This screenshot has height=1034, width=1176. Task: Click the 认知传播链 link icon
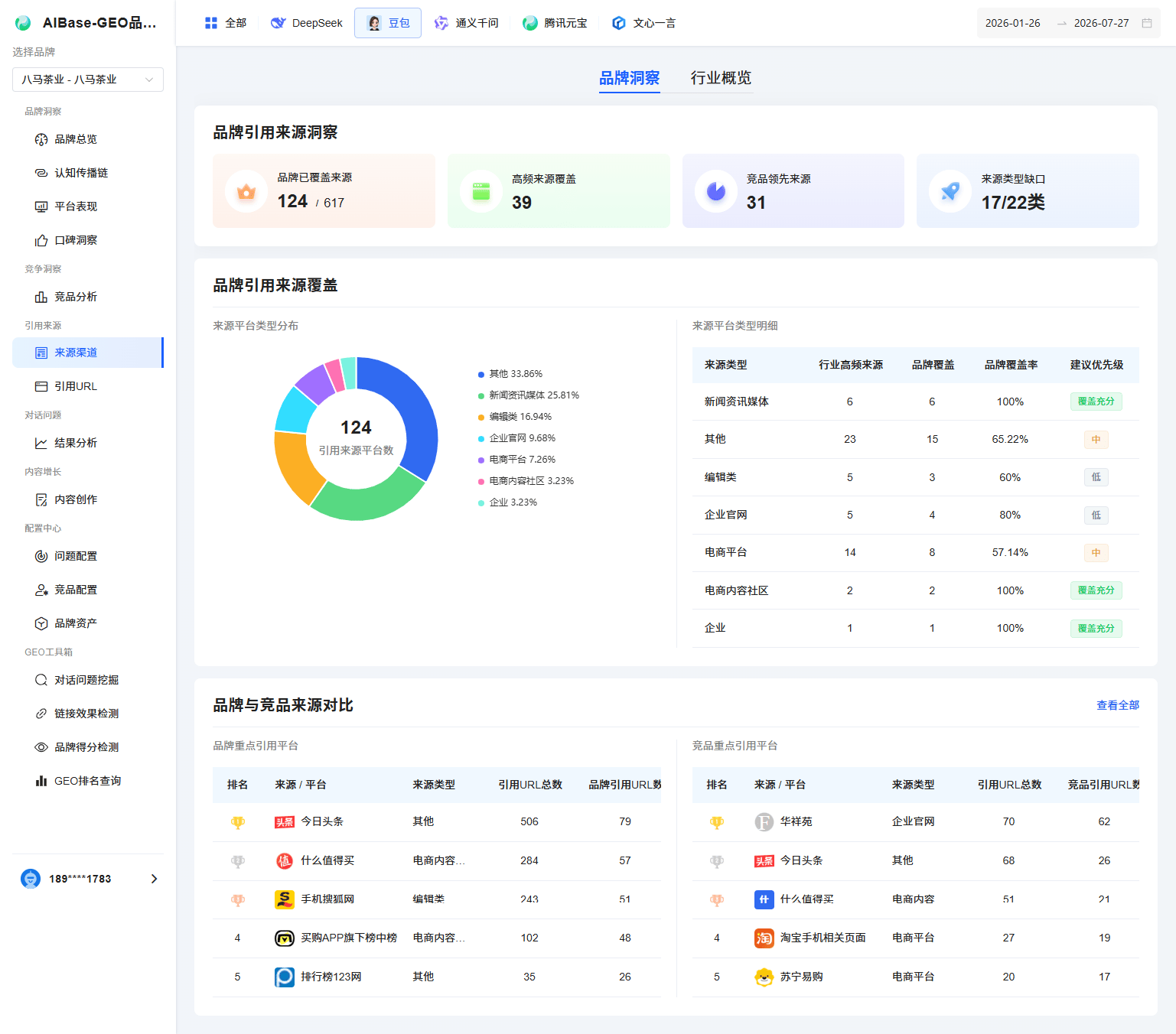point(41,173)
